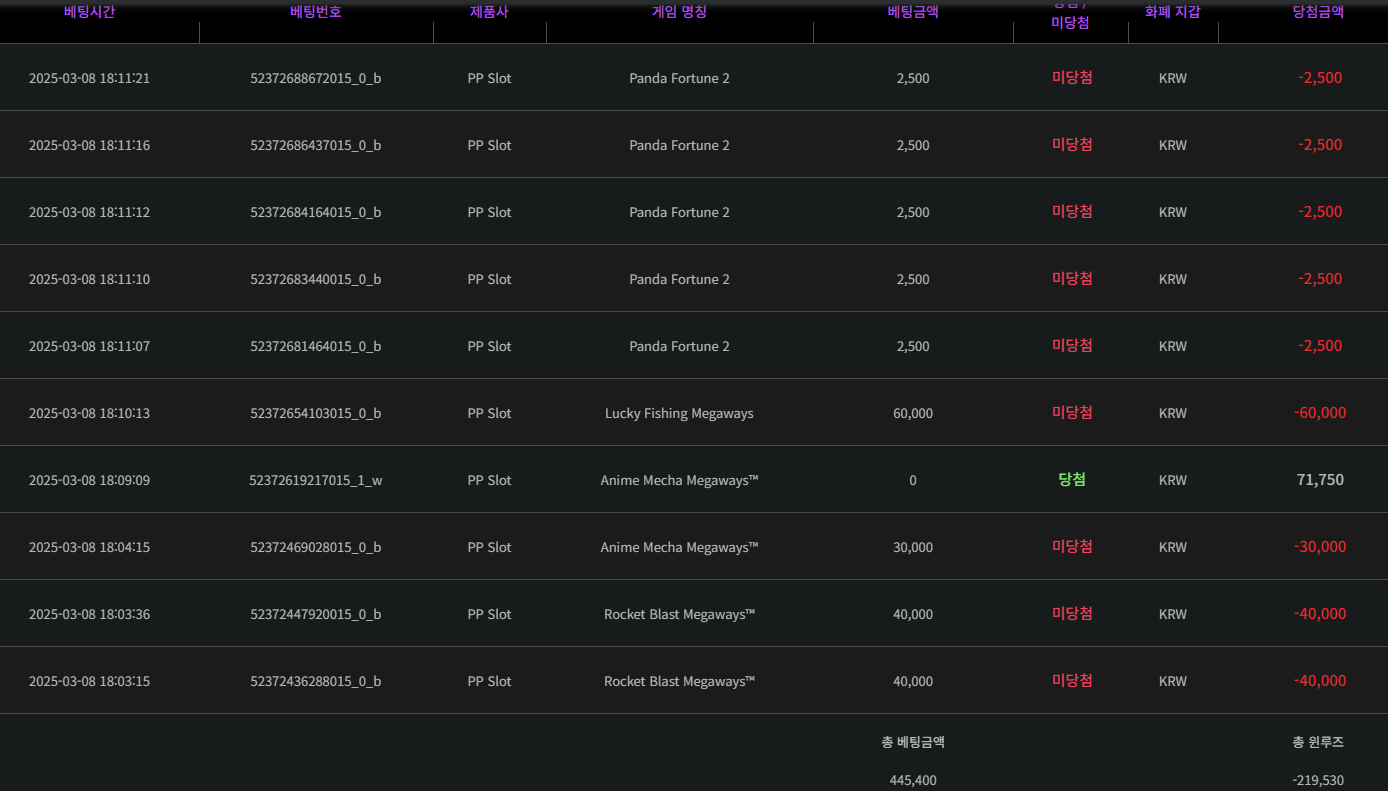The height and width of the screenshot is (791, 1388).
Task: Select the 2,500 bet amount in the 18:11:16 row
Action: pos(913,145)
